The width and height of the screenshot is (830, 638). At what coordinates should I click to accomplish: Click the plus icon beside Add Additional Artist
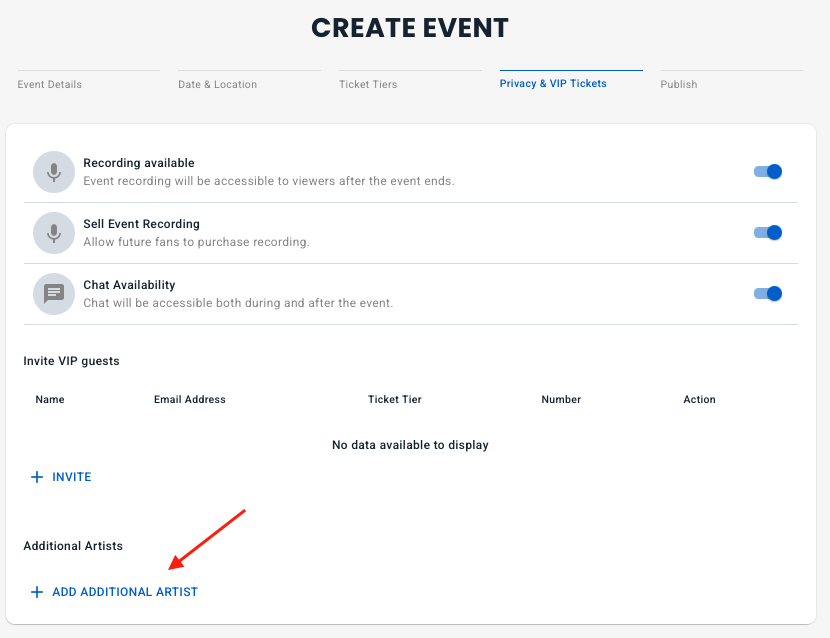coord(37,592)
